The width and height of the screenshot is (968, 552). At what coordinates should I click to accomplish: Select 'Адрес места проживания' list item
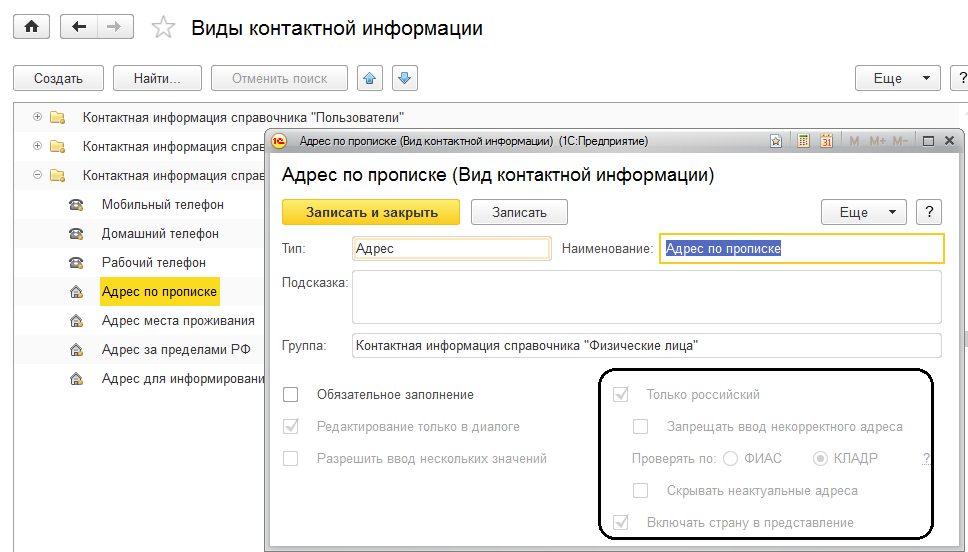(178, 321)
